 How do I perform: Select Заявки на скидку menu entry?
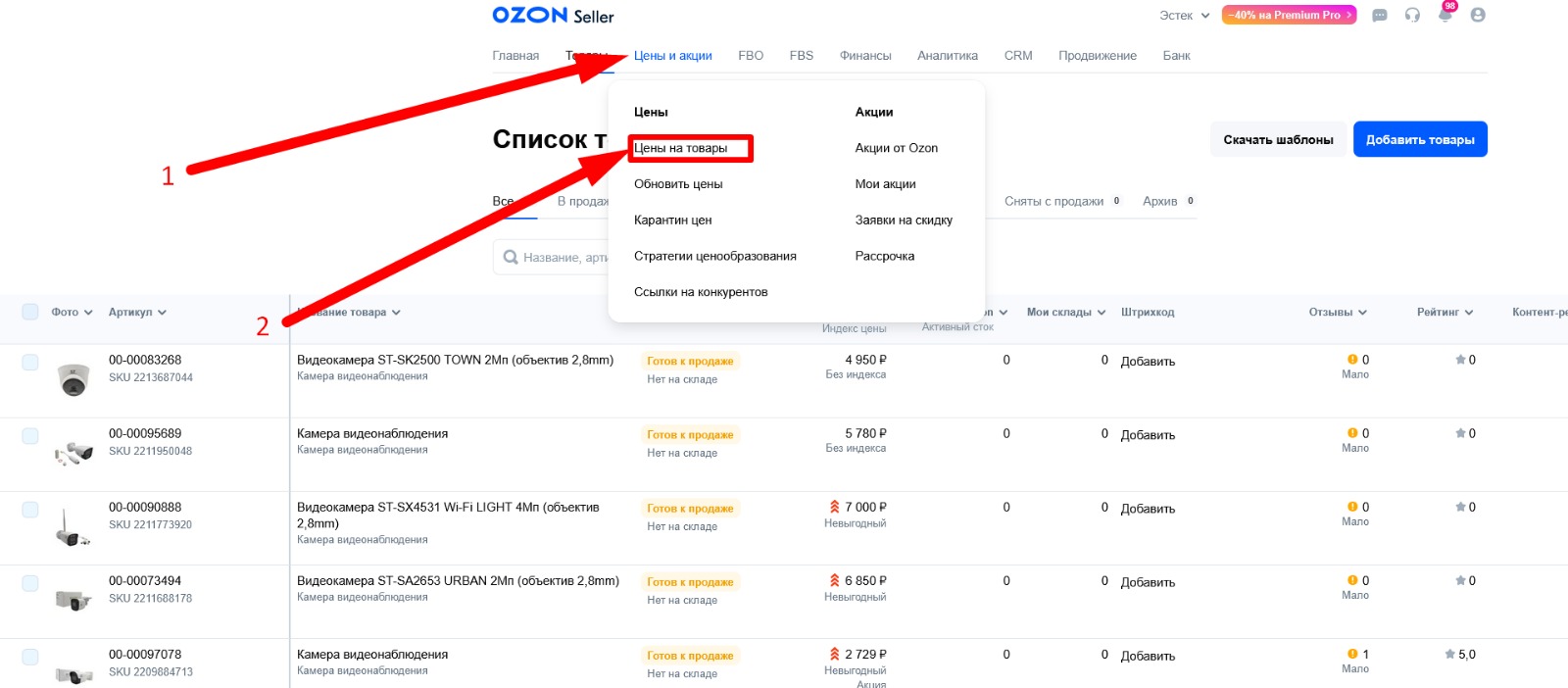904,221
